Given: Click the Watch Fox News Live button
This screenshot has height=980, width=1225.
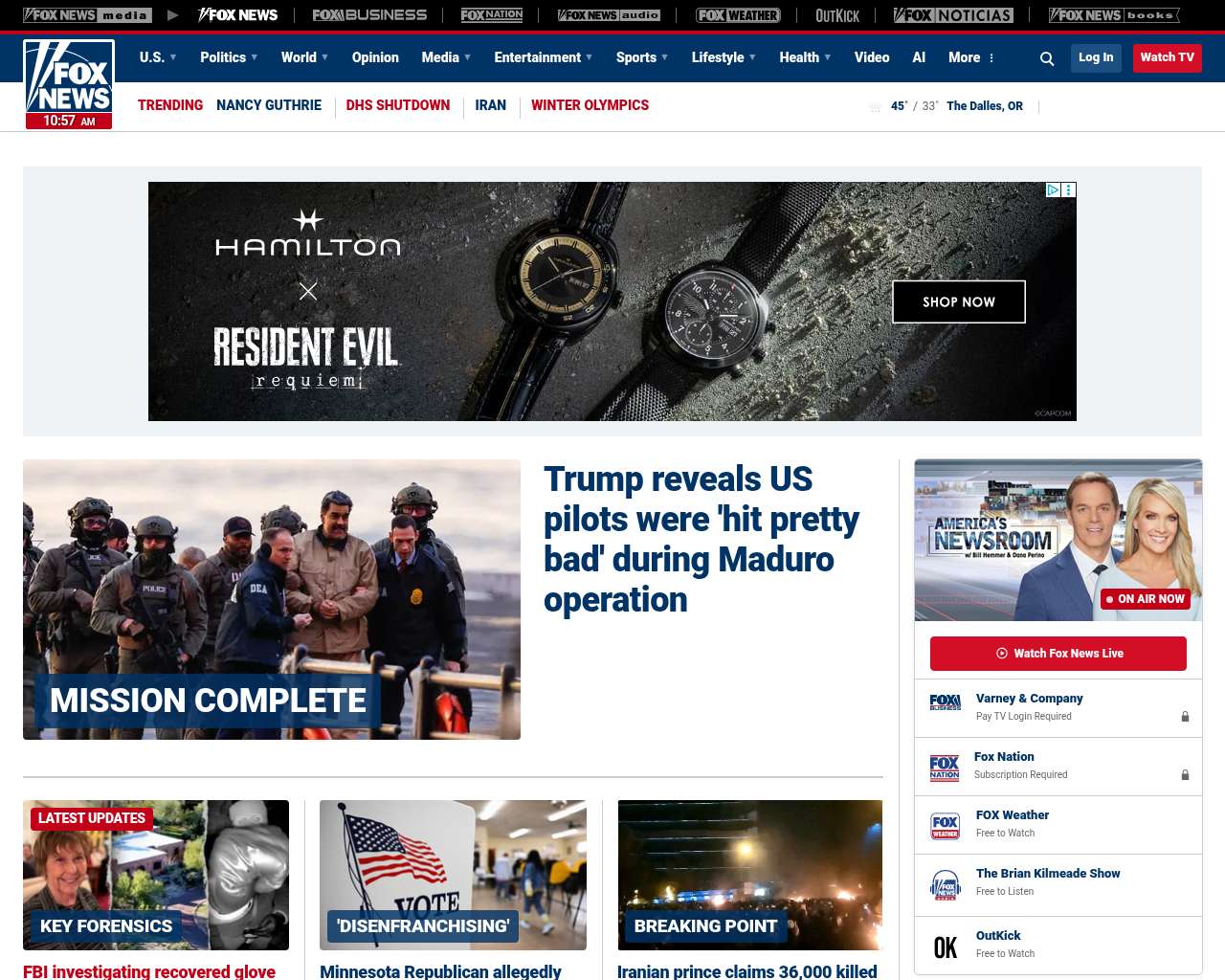Looking at the screenshot, I should (x=1058, y=654).
